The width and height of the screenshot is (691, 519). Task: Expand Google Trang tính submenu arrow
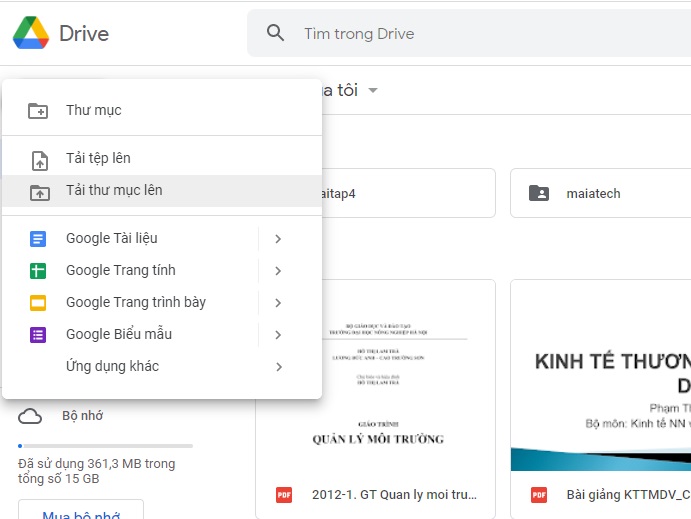point(278,271)
